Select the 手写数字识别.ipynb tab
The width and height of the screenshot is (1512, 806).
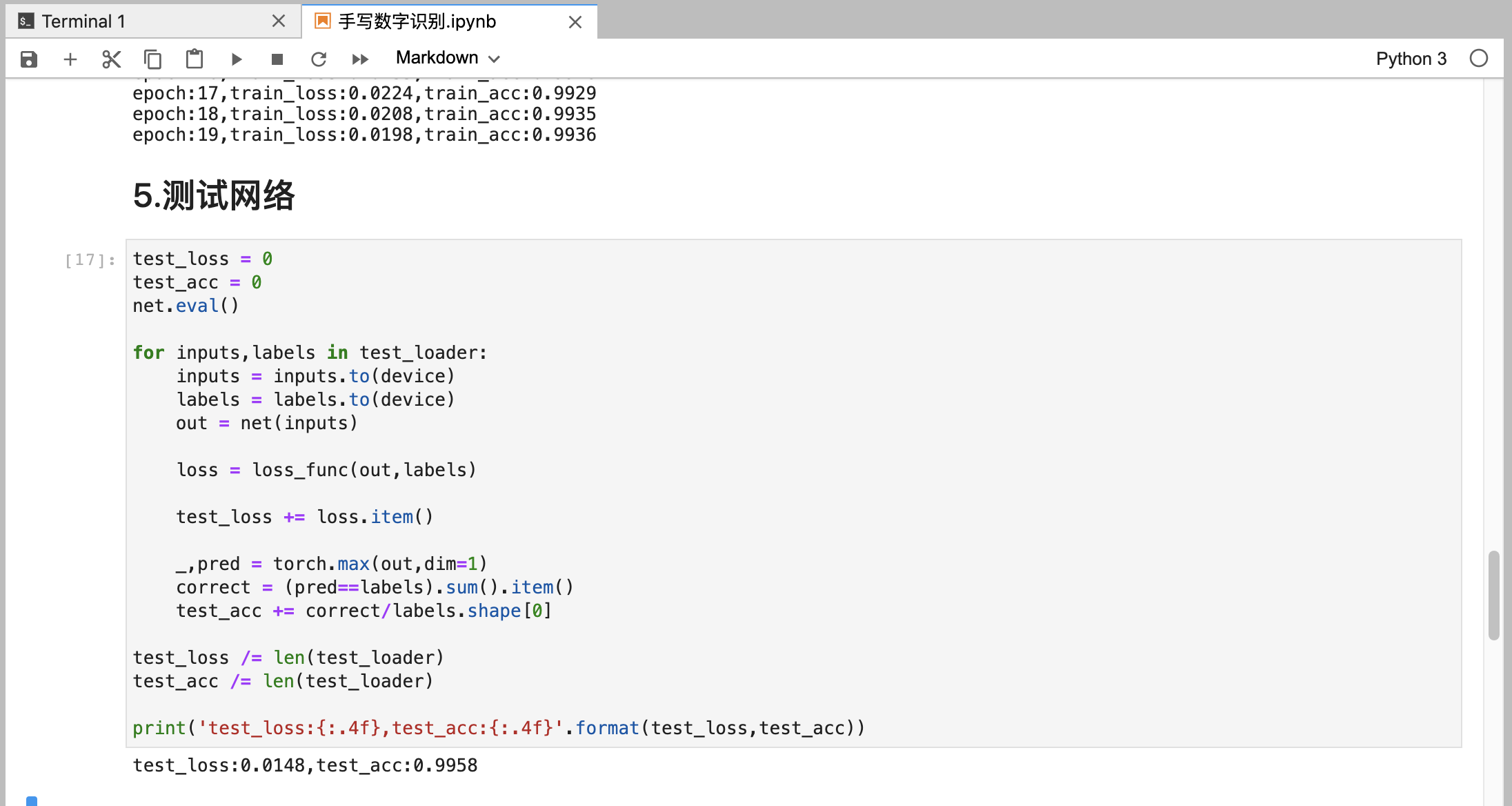[417, 21]
